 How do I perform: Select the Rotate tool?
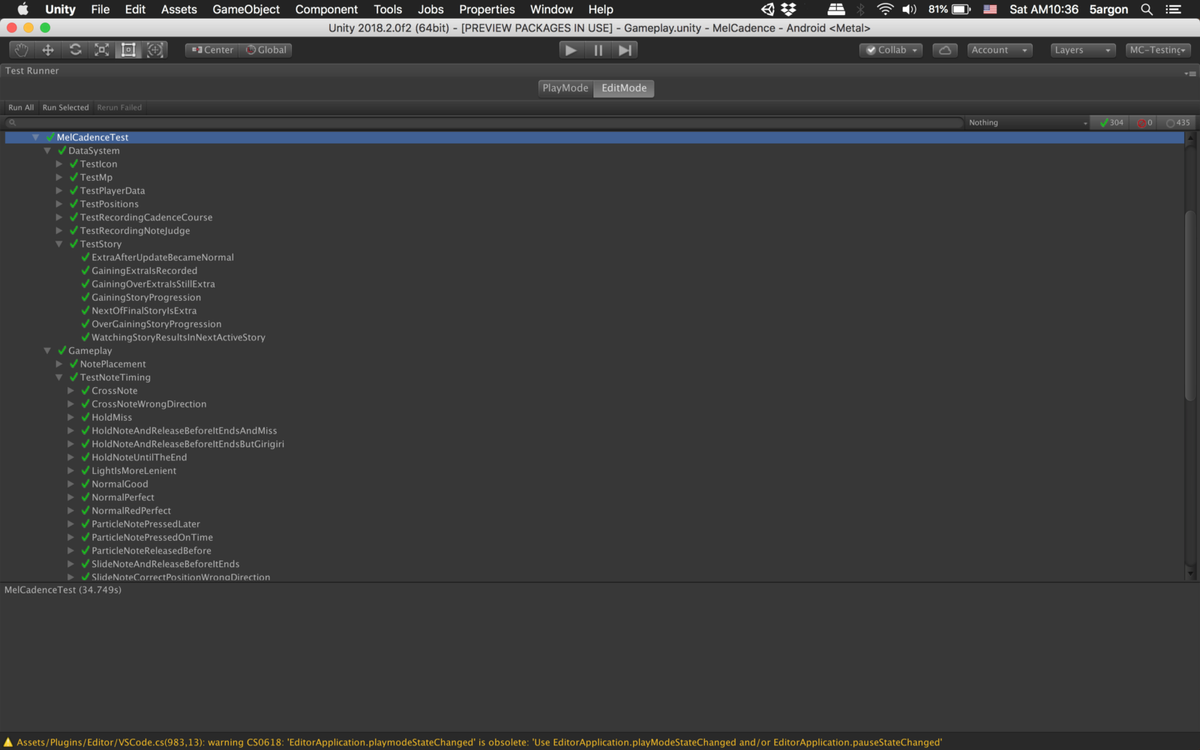[x=75, y=50]
